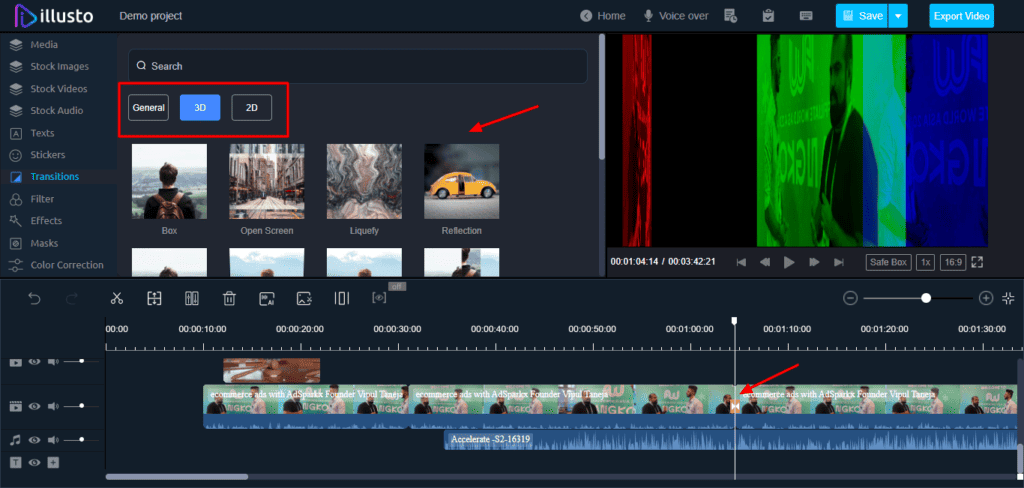Click the music track volume slider
This screenshot has width=1024, height=488.
[x=82, y=440]
